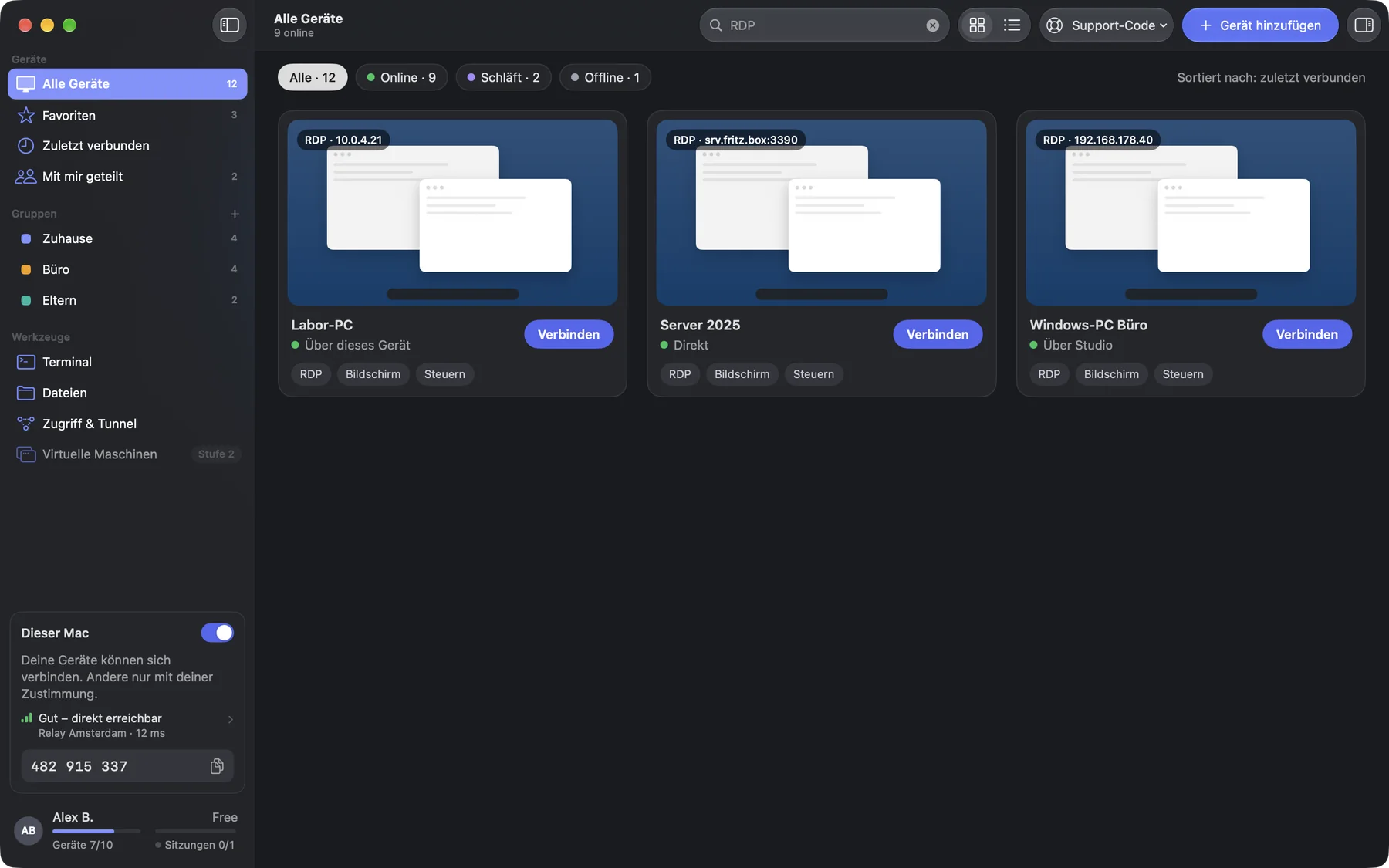Viewport: 1389px width, 868px height.
Task: Filter by Online · 9 tab
Action: (401, 77)
